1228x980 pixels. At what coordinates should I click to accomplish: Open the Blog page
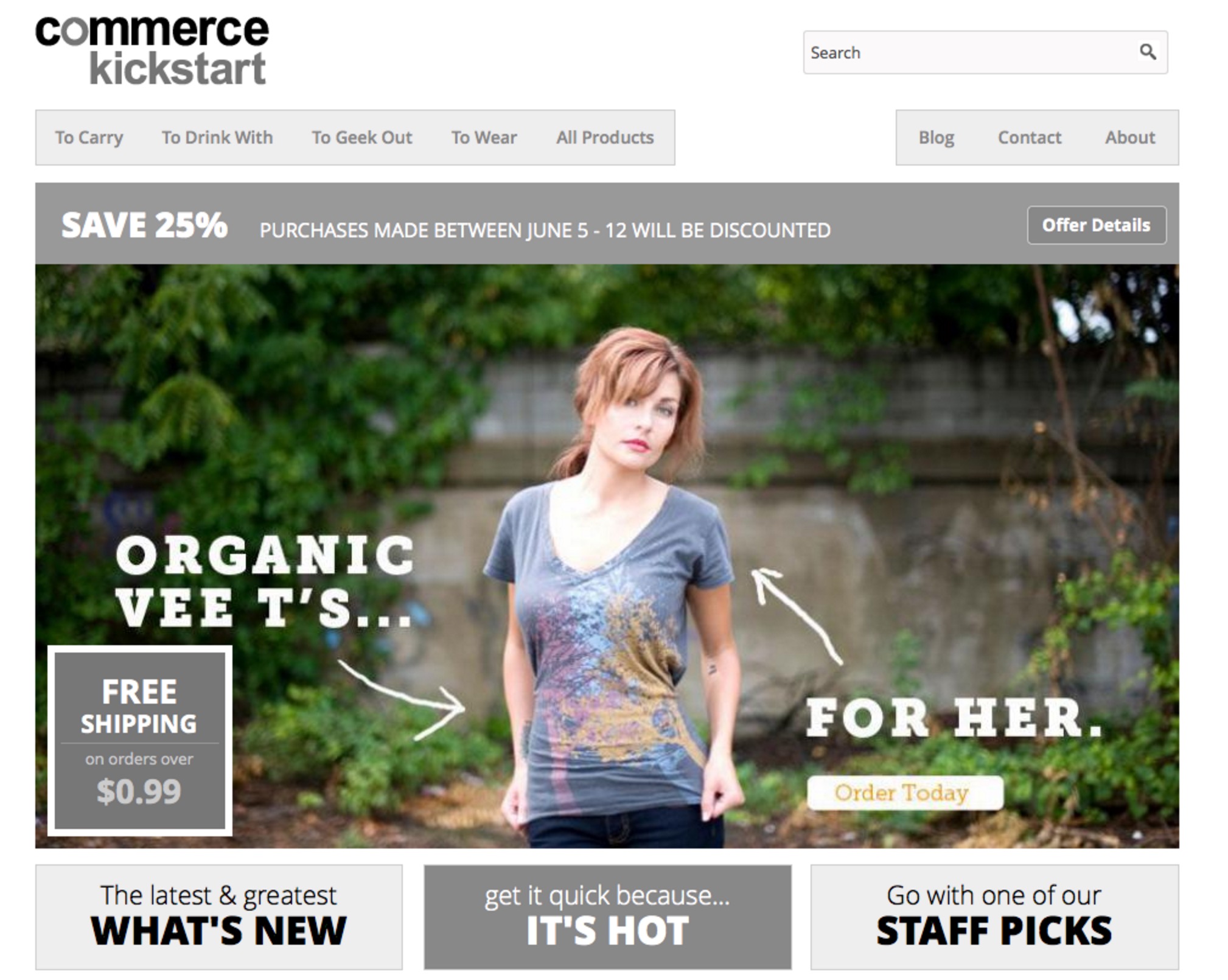[936, 138]
